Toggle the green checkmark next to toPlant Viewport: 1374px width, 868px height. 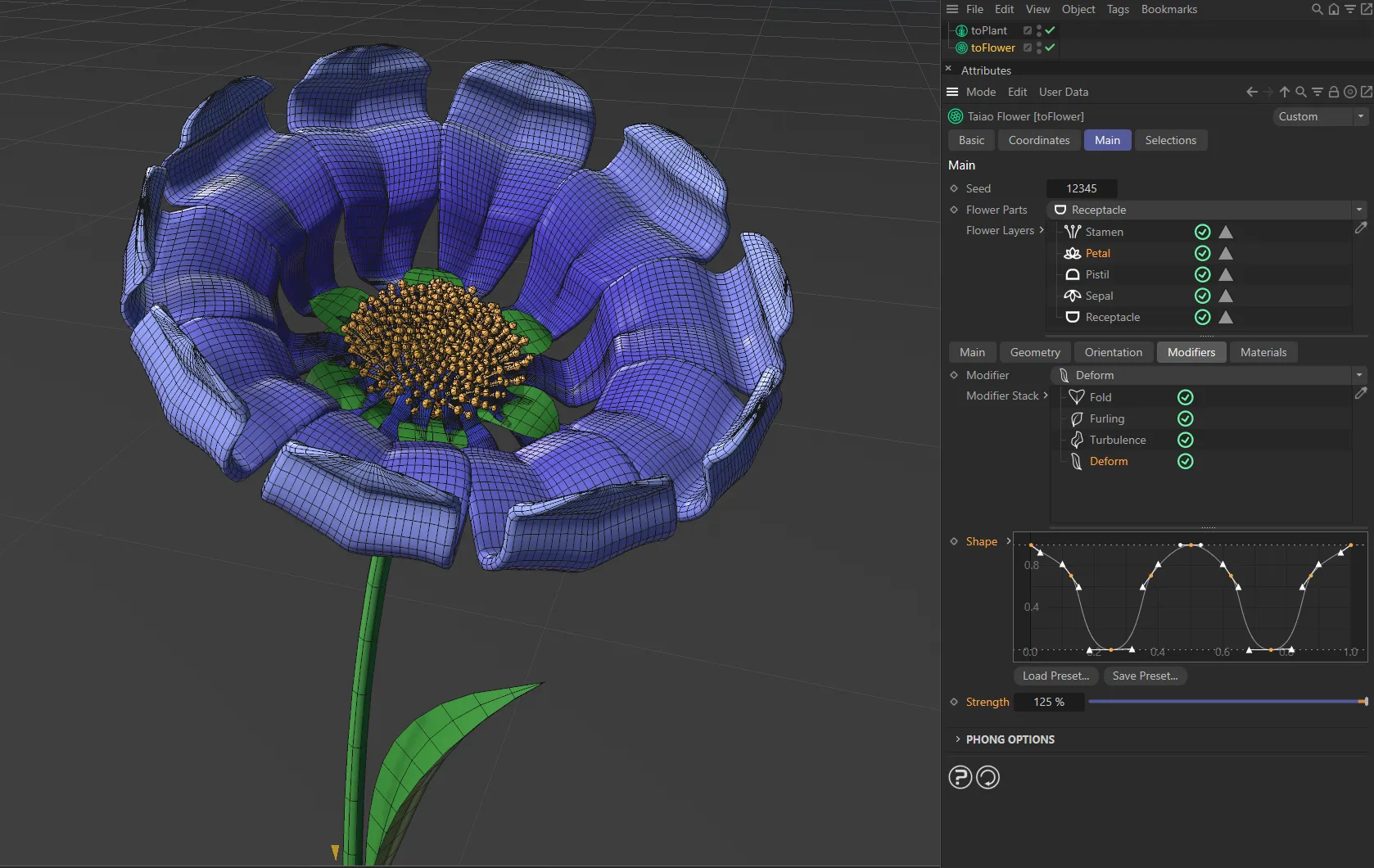pos(1051,30)
